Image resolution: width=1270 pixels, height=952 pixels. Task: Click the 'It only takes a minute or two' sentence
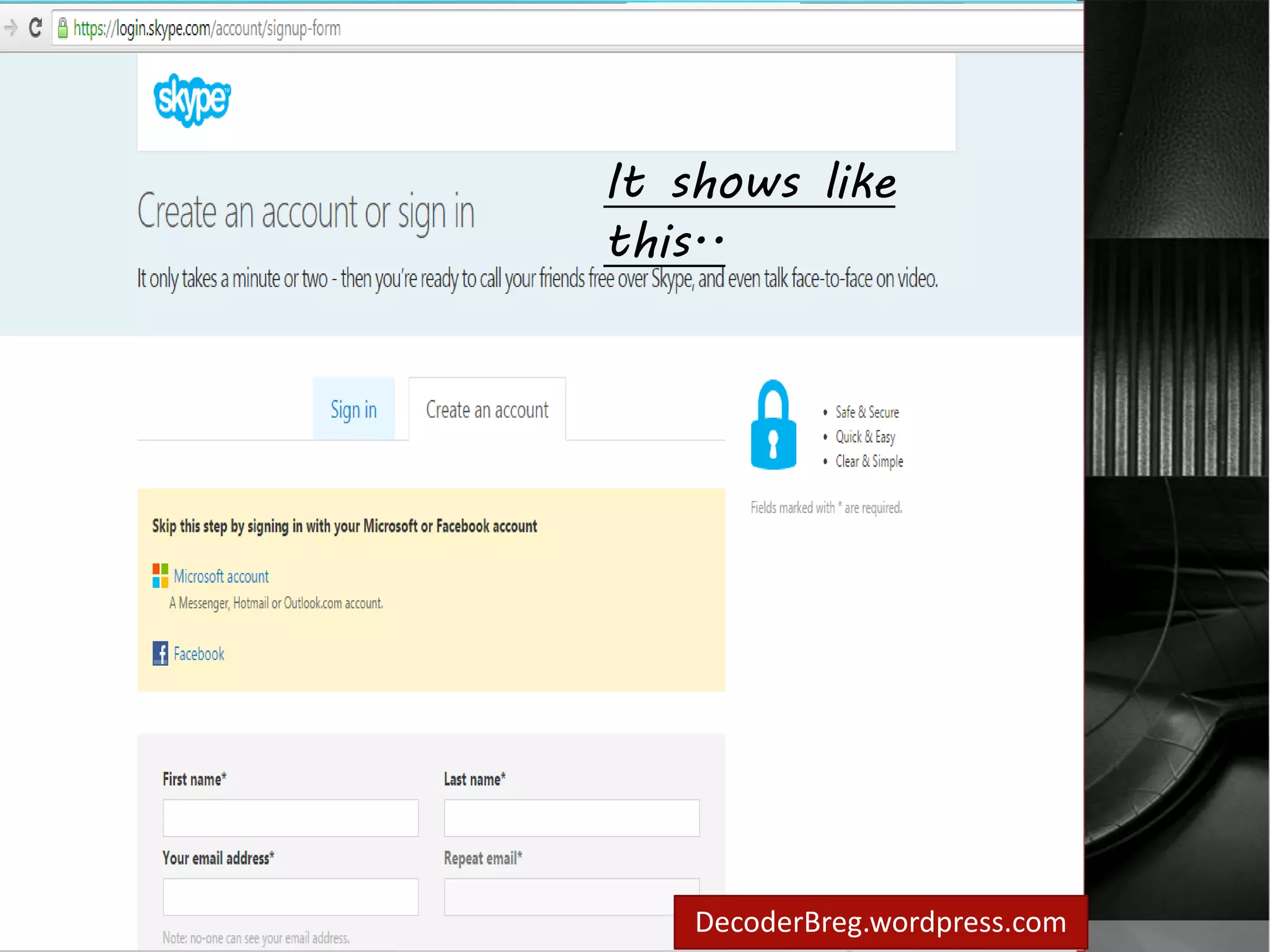(x=537, y=279)
